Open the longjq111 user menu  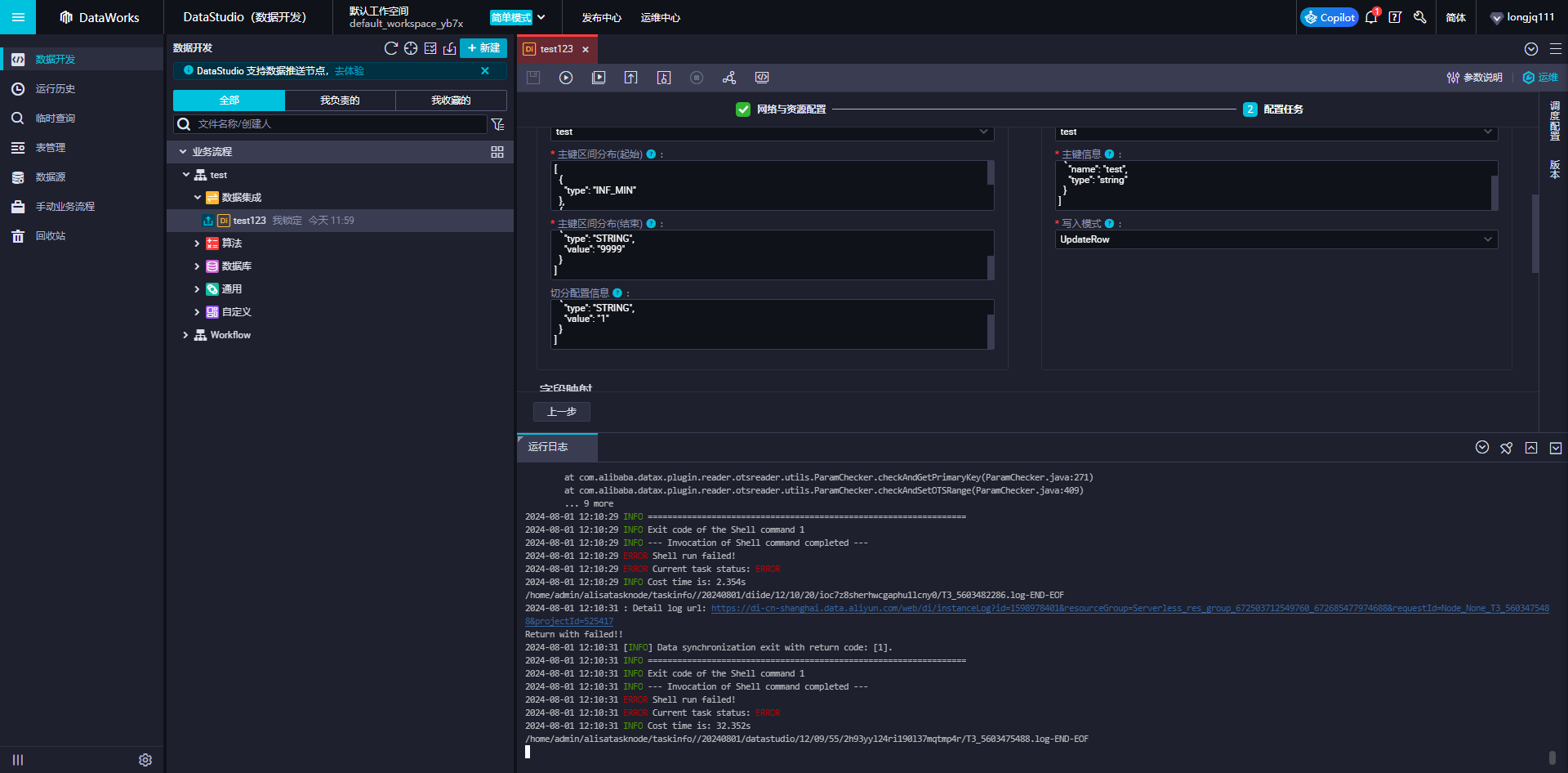pos(1521,17)
